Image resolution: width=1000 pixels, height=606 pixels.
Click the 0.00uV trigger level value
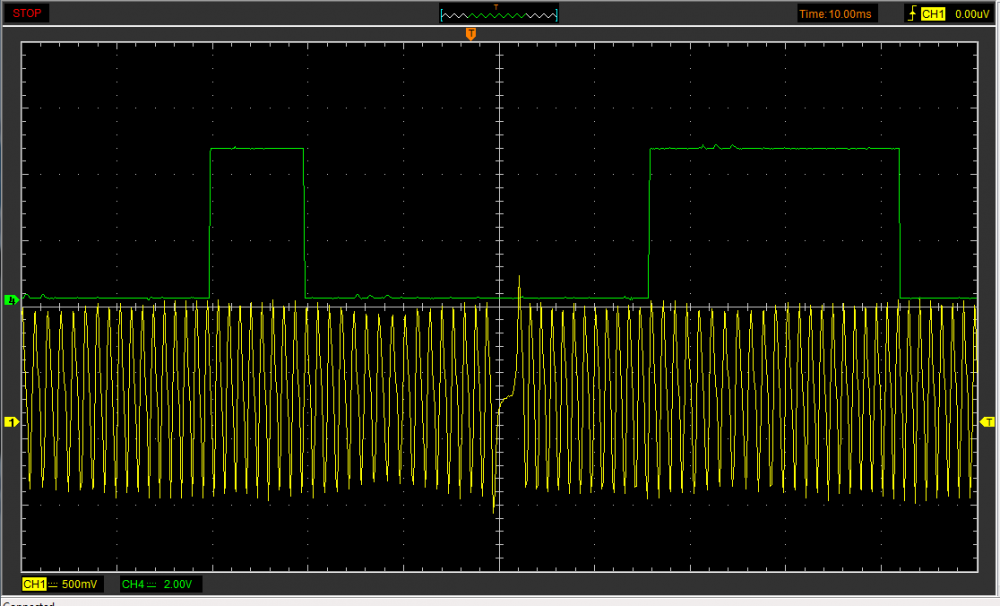971,14
